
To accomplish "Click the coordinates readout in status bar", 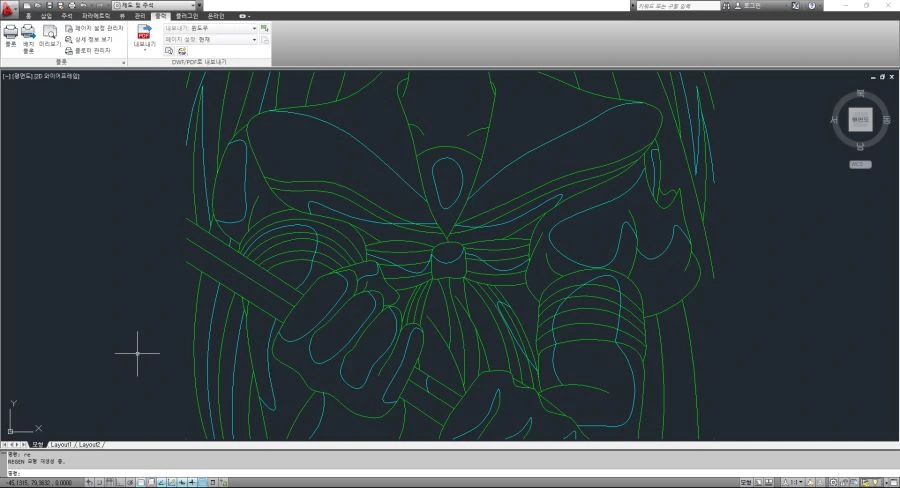I will pyautogui.click(x=40, y=483).
